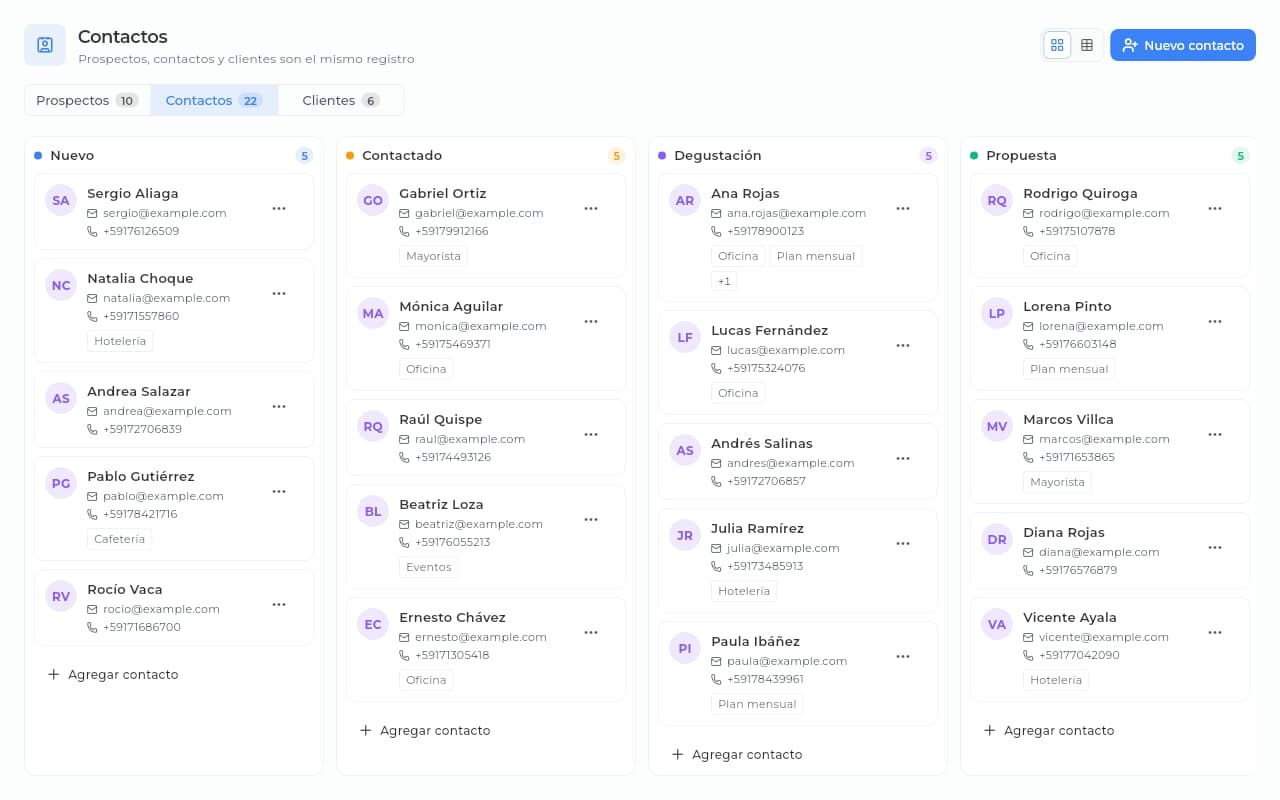1280x800 pixels.
Task: Click the three-dot icon for Julia Ramírez
Action: point(903,543)
